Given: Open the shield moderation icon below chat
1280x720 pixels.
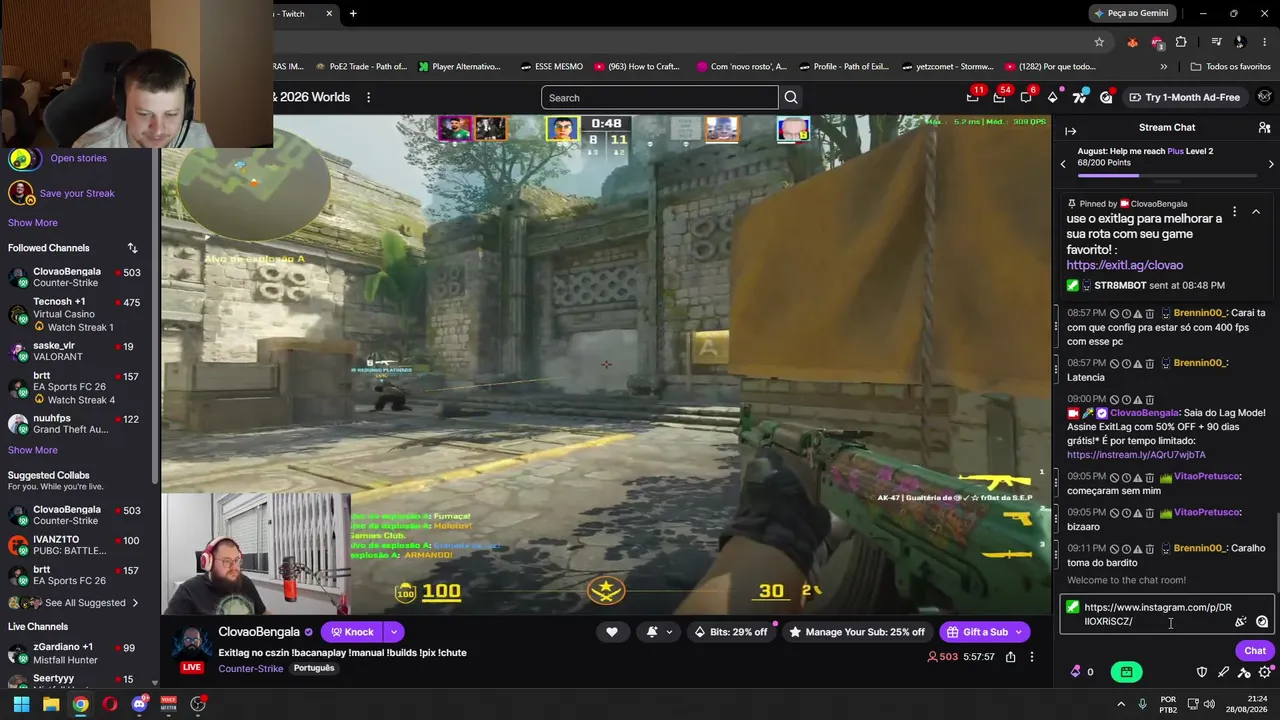Looking at the screenshot, I should point(1202,672).
